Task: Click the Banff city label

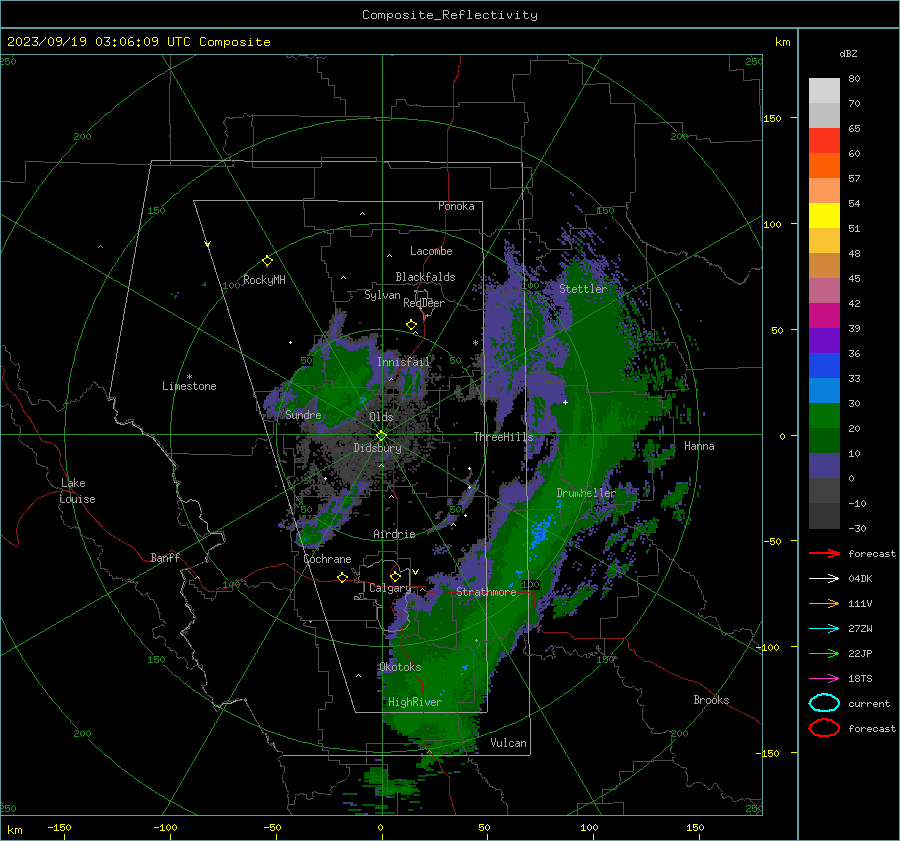Action: [165, 557]
